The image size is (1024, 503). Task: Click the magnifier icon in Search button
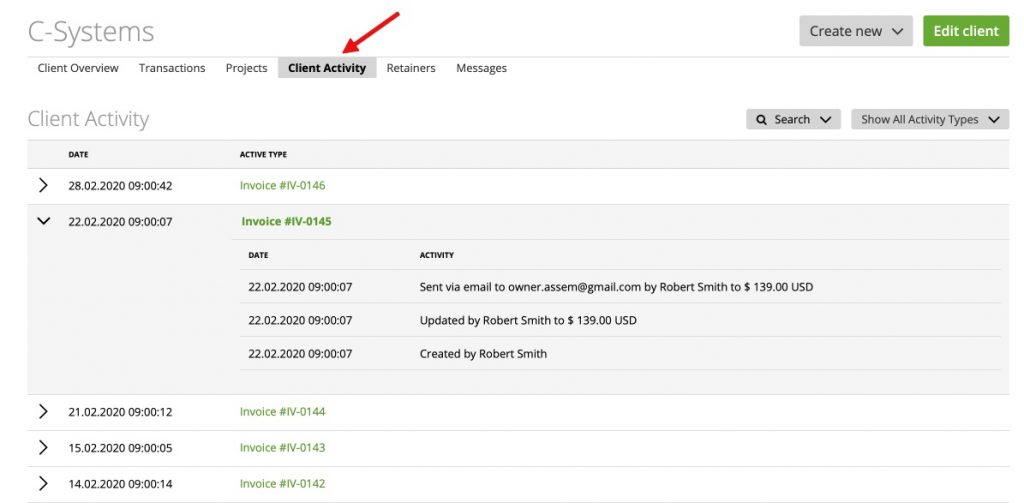pyautogui.click(x=761, y=120)
